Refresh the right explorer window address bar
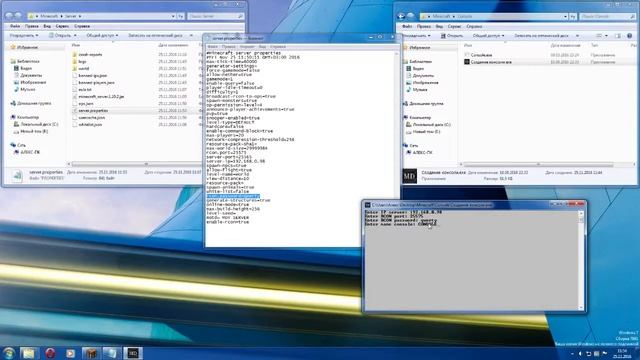The height and width of the screenshot is (360, 640). point(573,16)
